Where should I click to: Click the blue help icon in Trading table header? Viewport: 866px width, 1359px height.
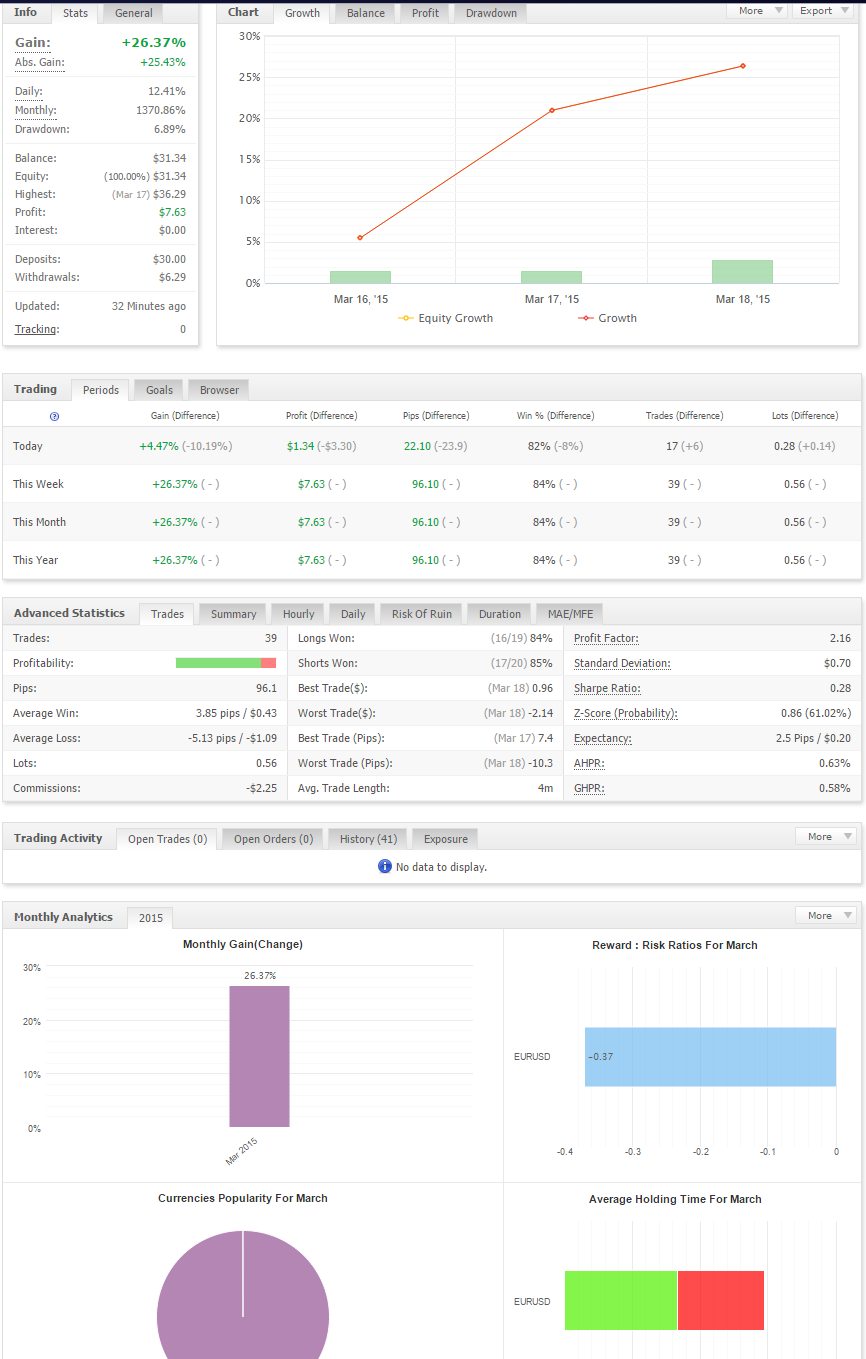(x=54, y=416)
